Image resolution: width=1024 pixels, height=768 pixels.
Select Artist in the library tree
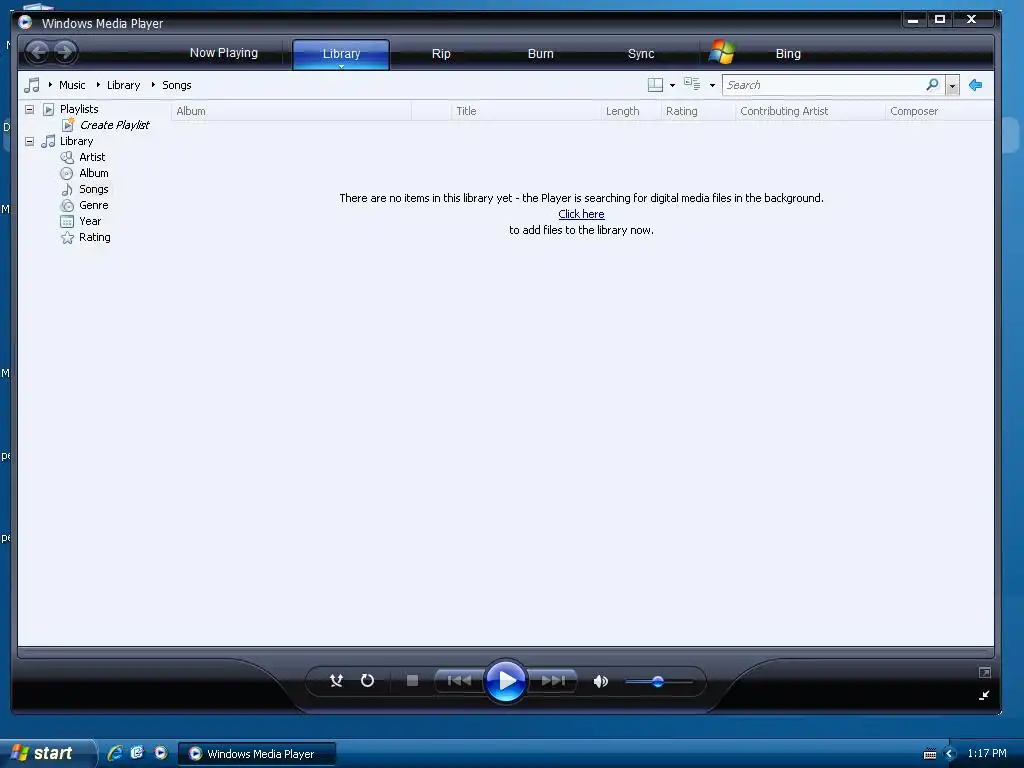pyautogui.click(x=92, y=157)
